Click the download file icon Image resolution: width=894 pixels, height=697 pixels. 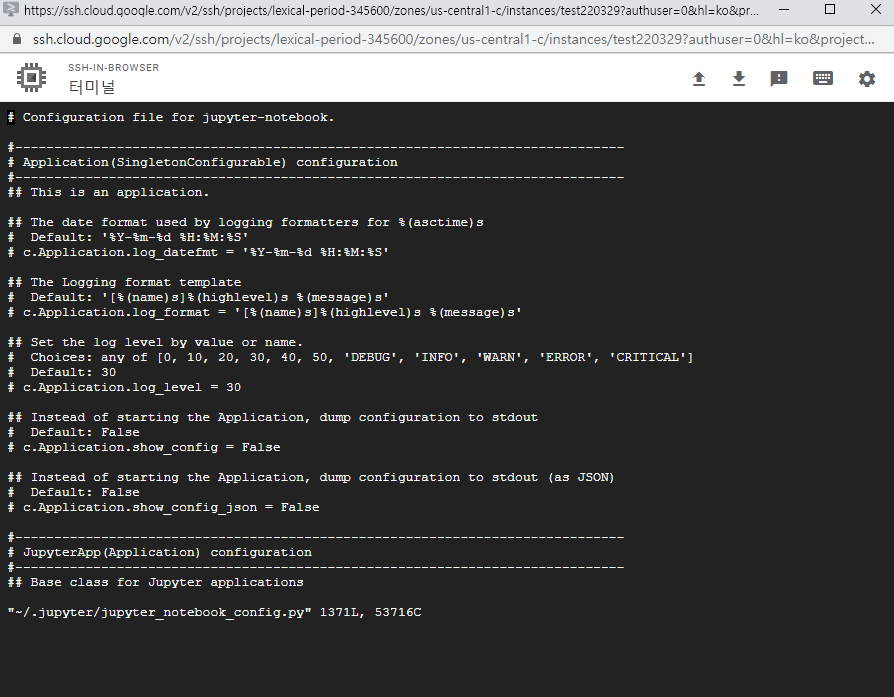tap(739, 78)
